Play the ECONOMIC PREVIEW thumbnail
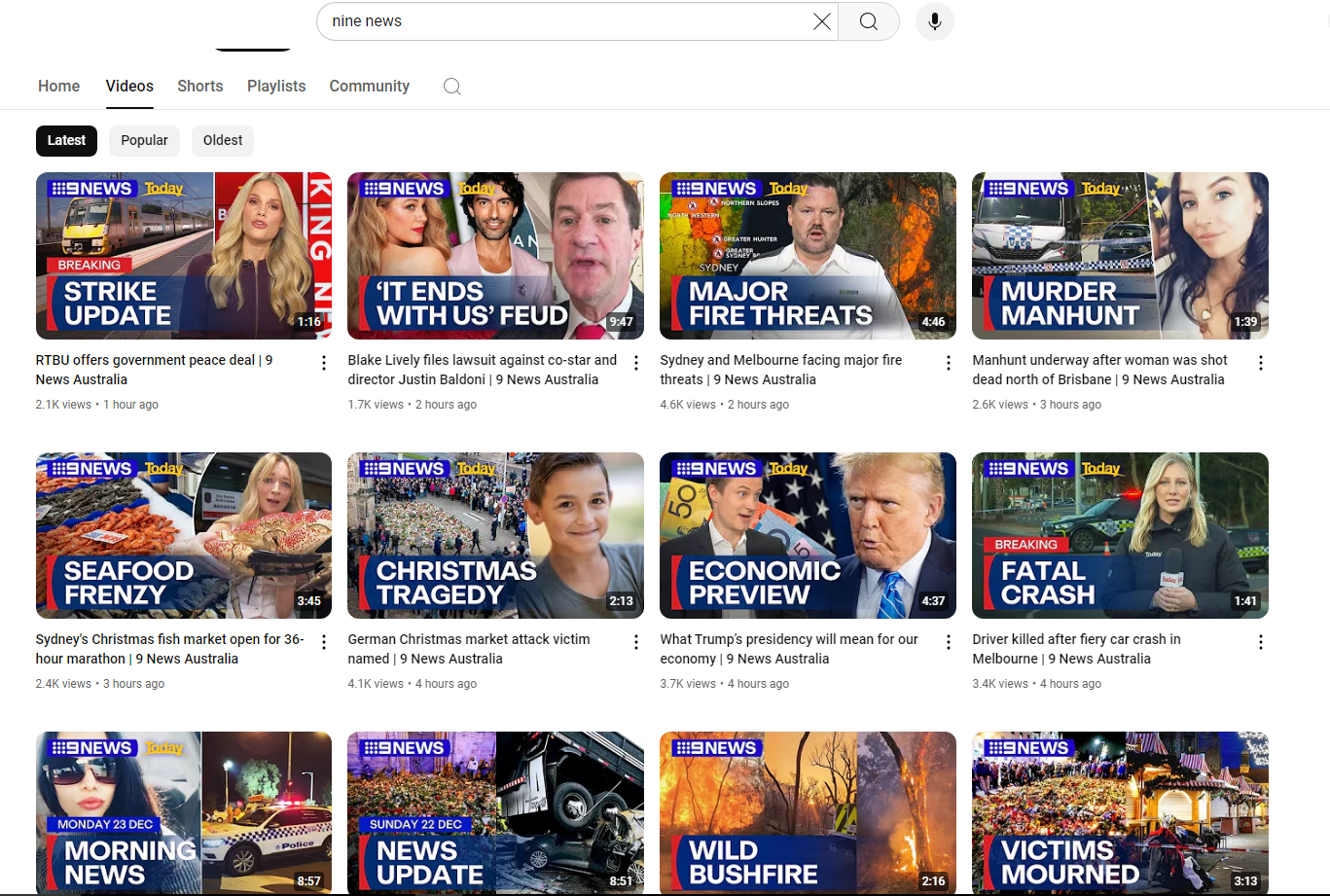Screen dimensions: 1330x896 point(808,535)
